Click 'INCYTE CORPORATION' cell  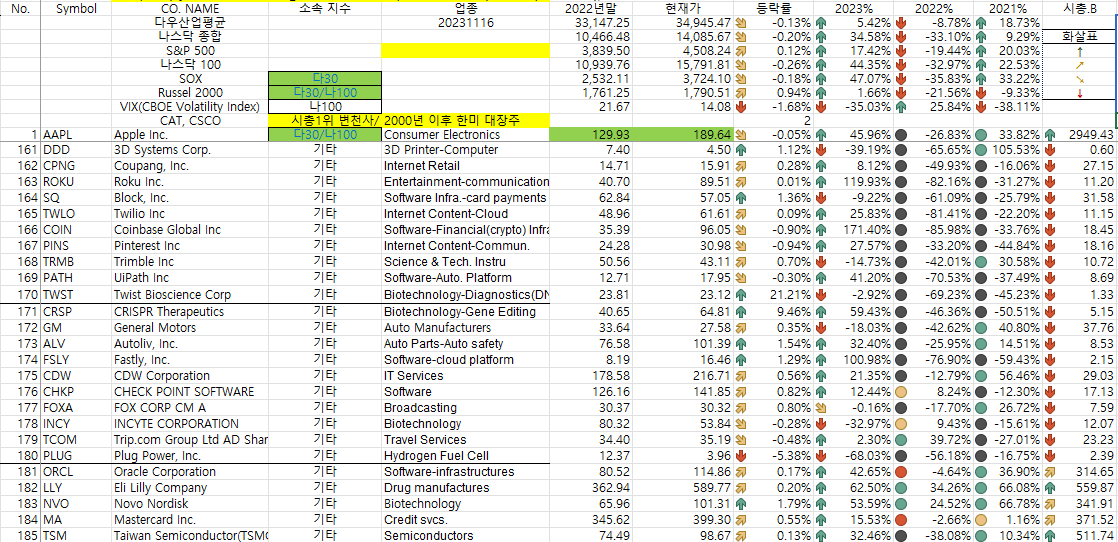190,424
